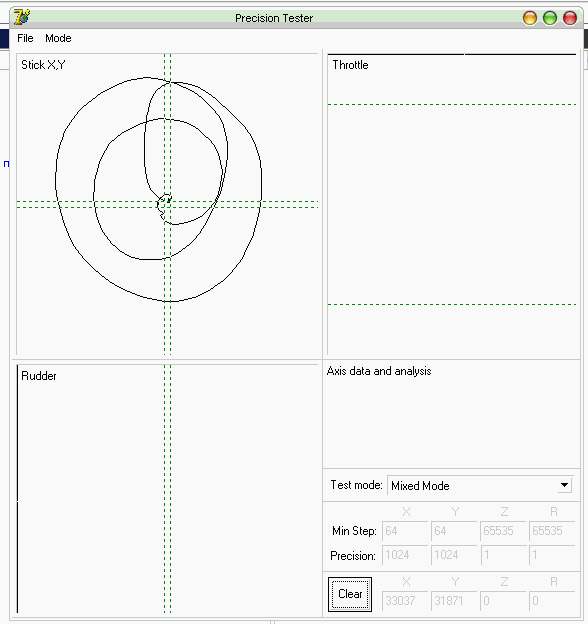Click the Z Min Step field showing 65535
The image size is (588, 624).
pyautogui.click(x=503, y=531)
